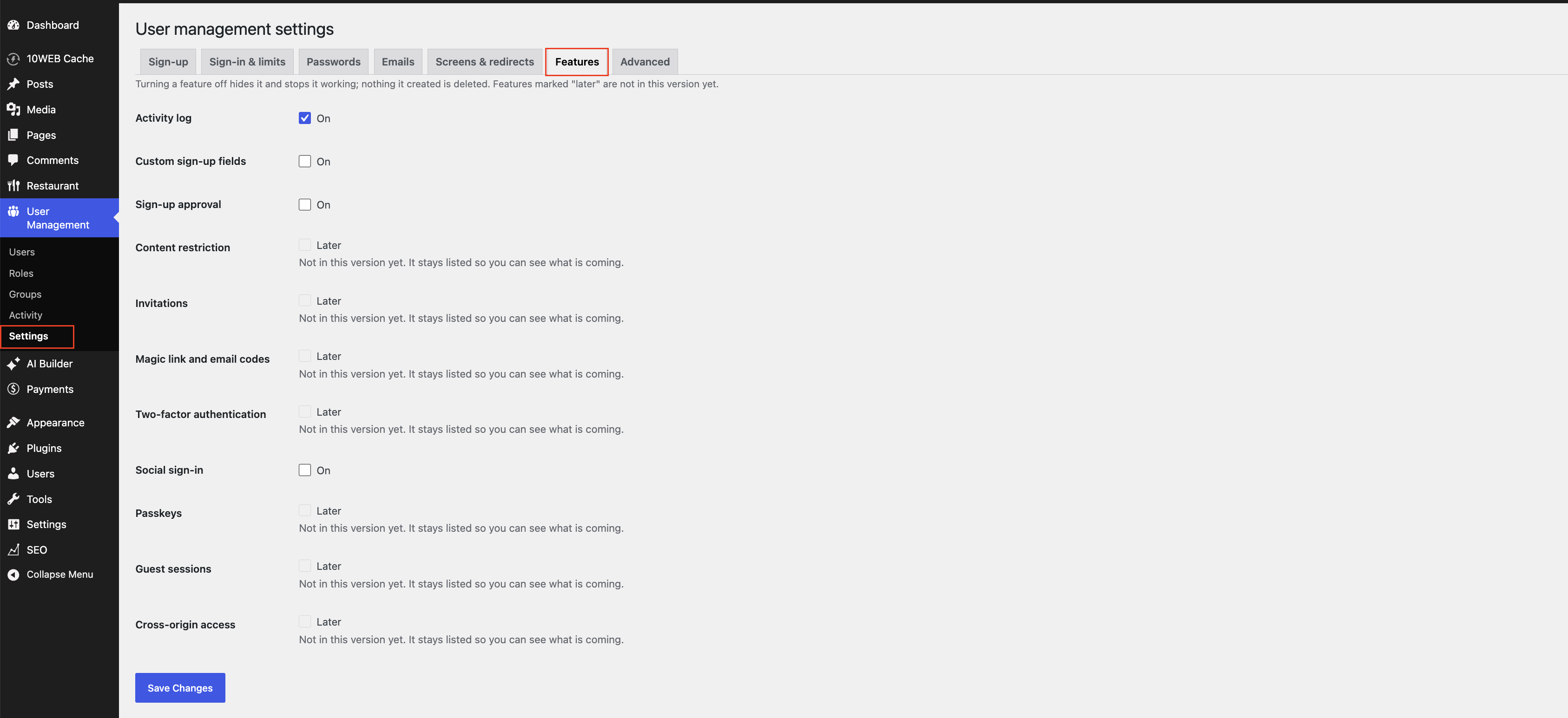This screenshot has width=1568, height=718.
Task: Click the disabled Two-factor authentication checkbox
Action: pos(305,411)
